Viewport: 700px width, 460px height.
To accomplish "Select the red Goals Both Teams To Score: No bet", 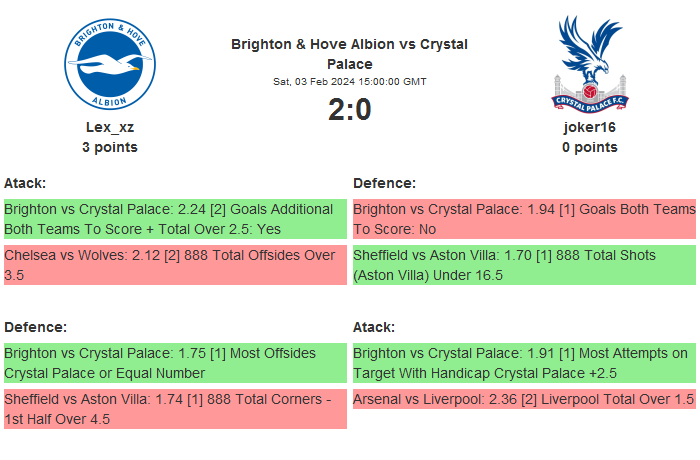I will 524,219.
